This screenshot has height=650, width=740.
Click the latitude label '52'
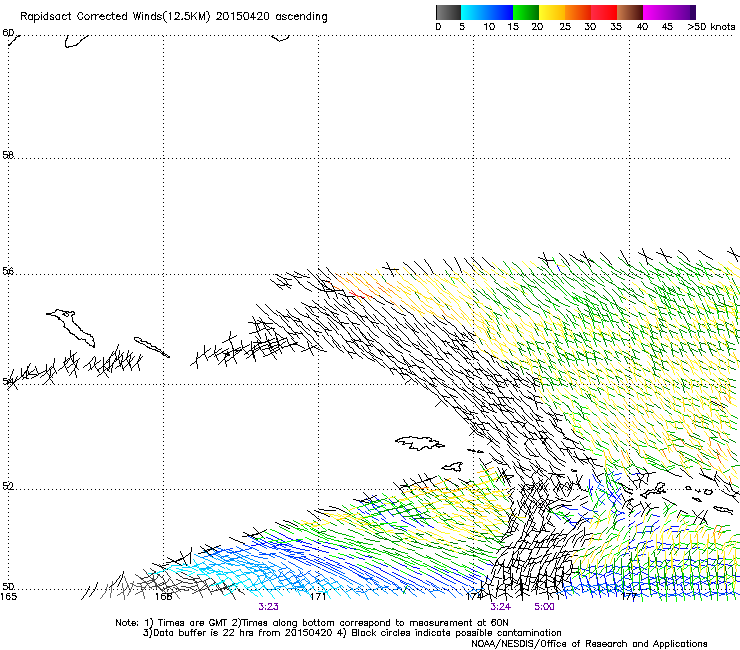[8, 486]
